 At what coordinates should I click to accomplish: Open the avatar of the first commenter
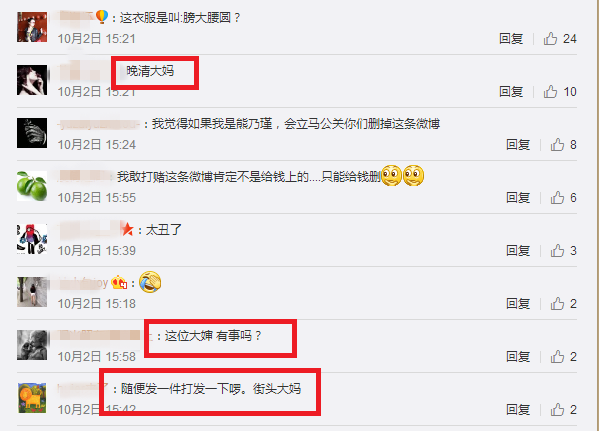tap(32, 27)
